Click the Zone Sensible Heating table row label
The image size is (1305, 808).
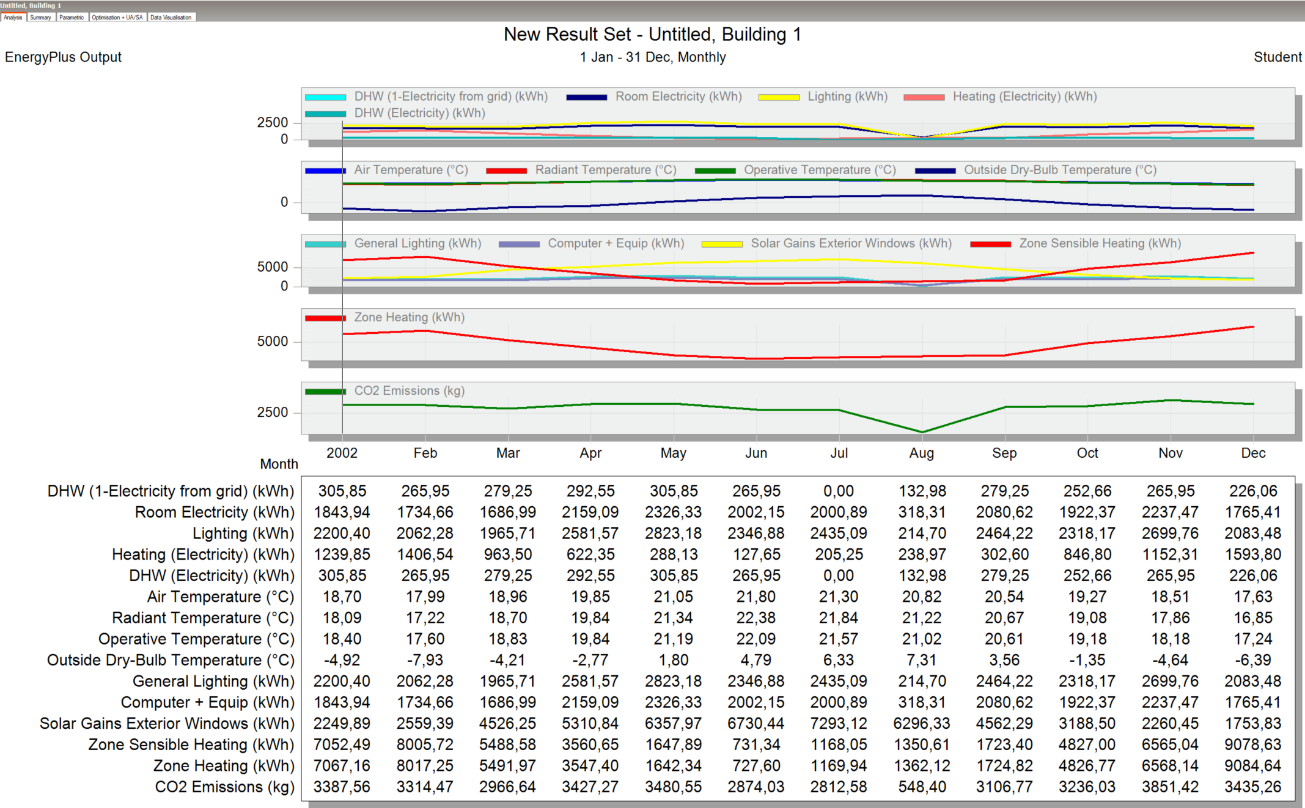pyautogui.click(x=192, y=744)
